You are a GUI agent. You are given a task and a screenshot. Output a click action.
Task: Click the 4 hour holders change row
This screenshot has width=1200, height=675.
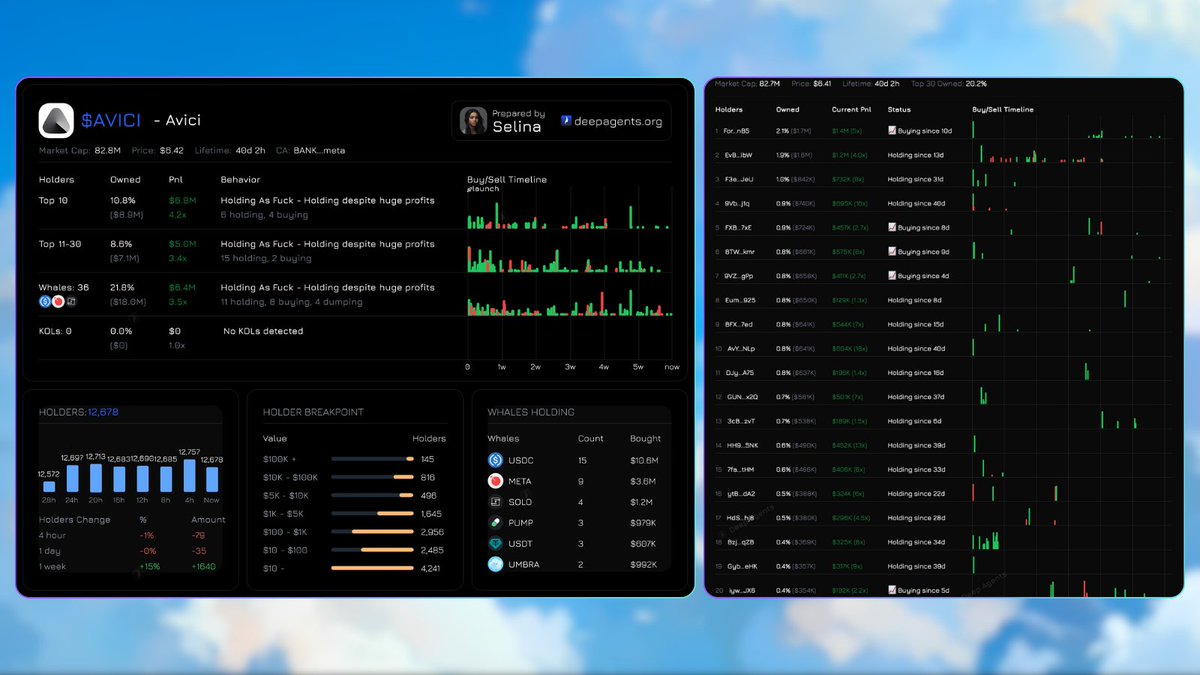(x=132, y=535)
